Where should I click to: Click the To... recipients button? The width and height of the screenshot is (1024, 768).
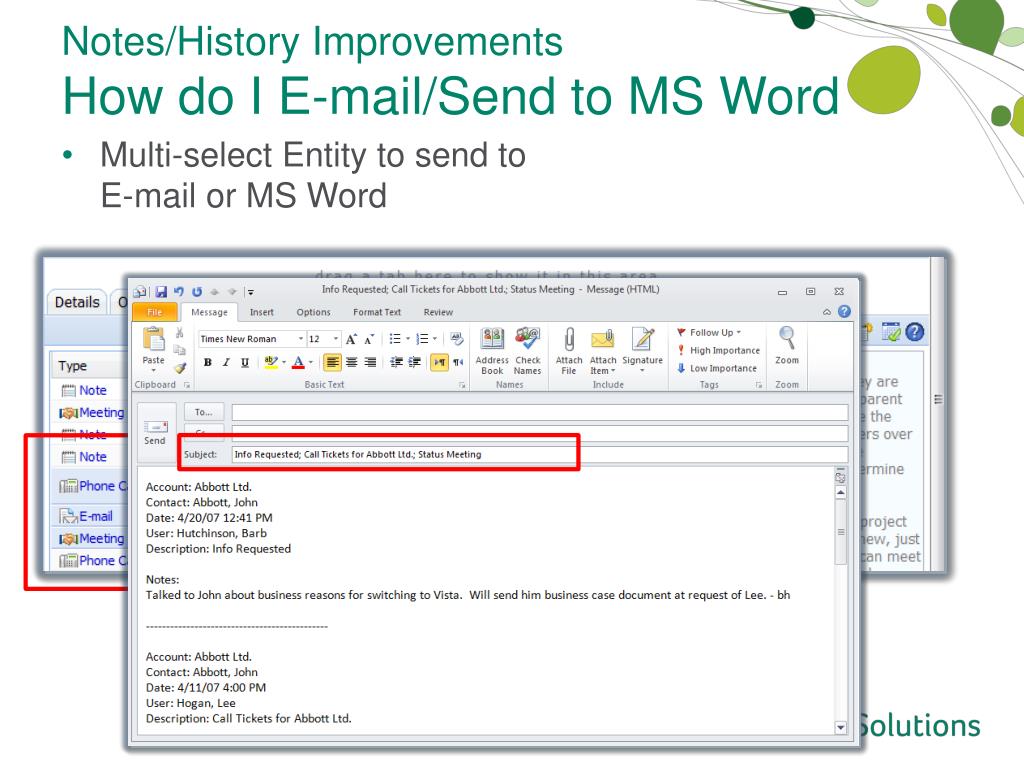tap(204, 412)
